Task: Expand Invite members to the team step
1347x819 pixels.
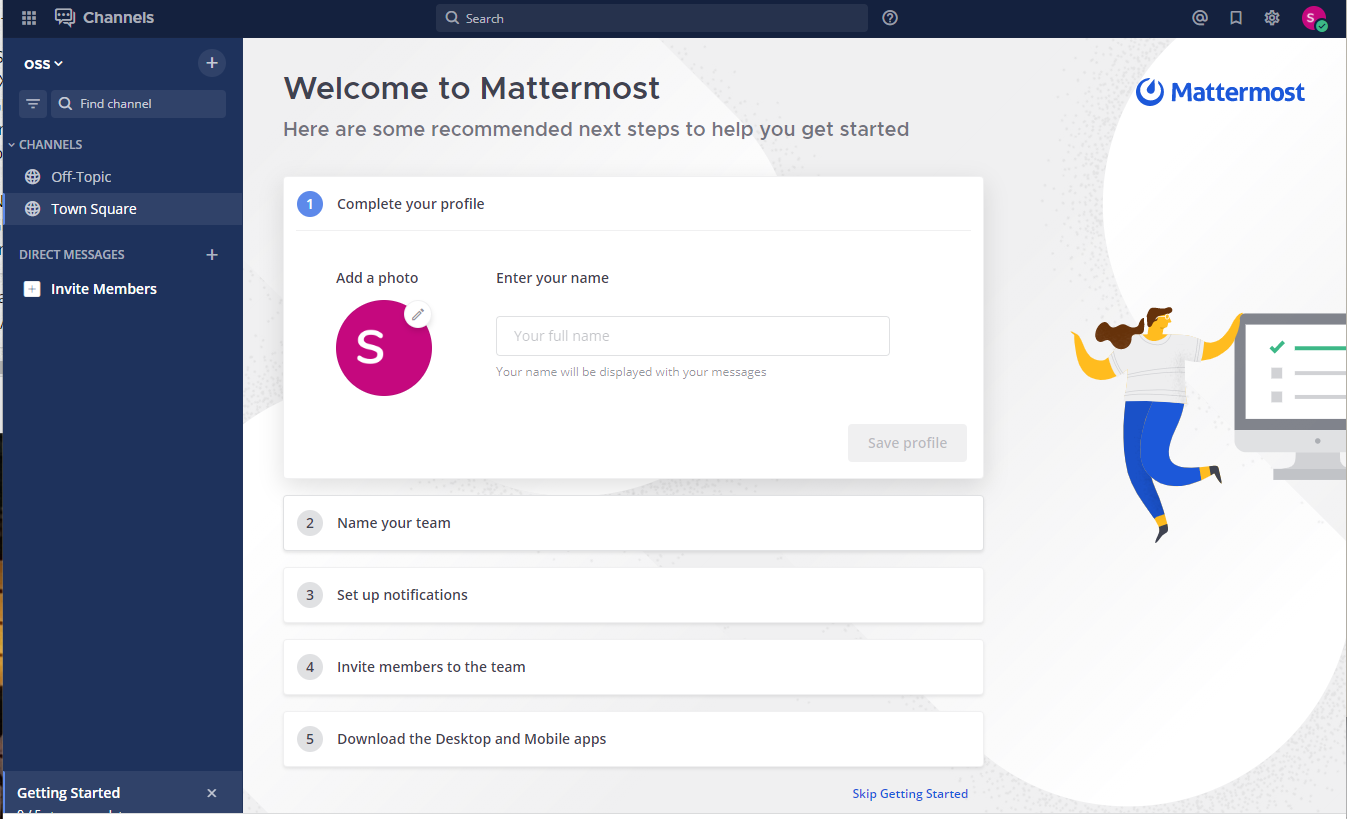Action: pos(633,667)
